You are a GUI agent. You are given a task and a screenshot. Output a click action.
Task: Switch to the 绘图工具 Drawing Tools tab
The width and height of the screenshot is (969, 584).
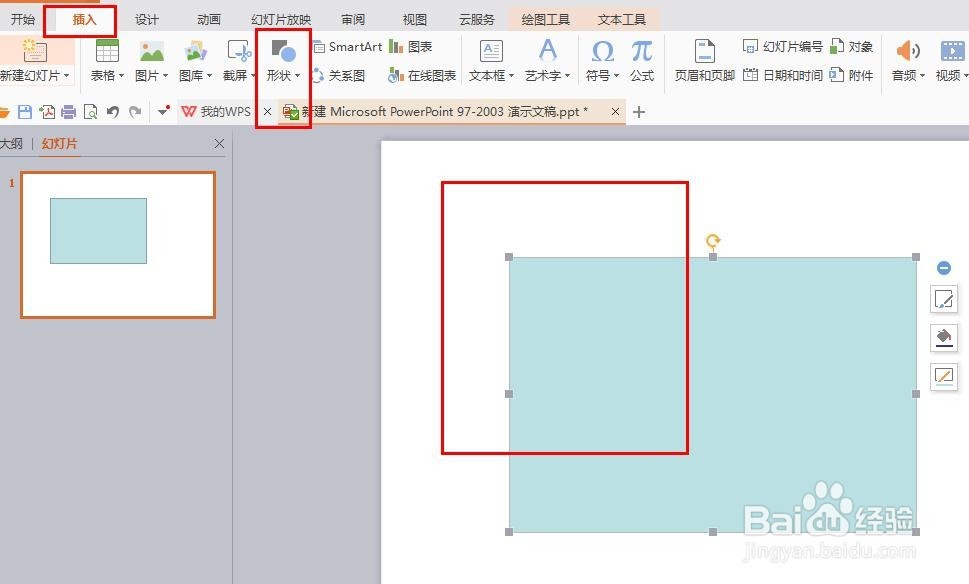pyautogui.click(x=545, y=19)
